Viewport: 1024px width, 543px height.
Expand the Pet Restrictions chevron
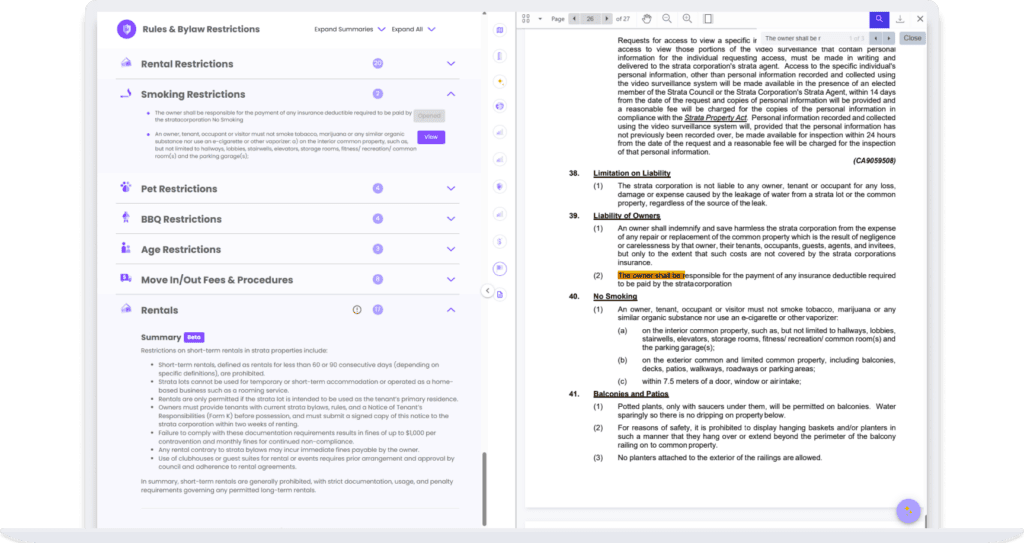coord(451,188)
